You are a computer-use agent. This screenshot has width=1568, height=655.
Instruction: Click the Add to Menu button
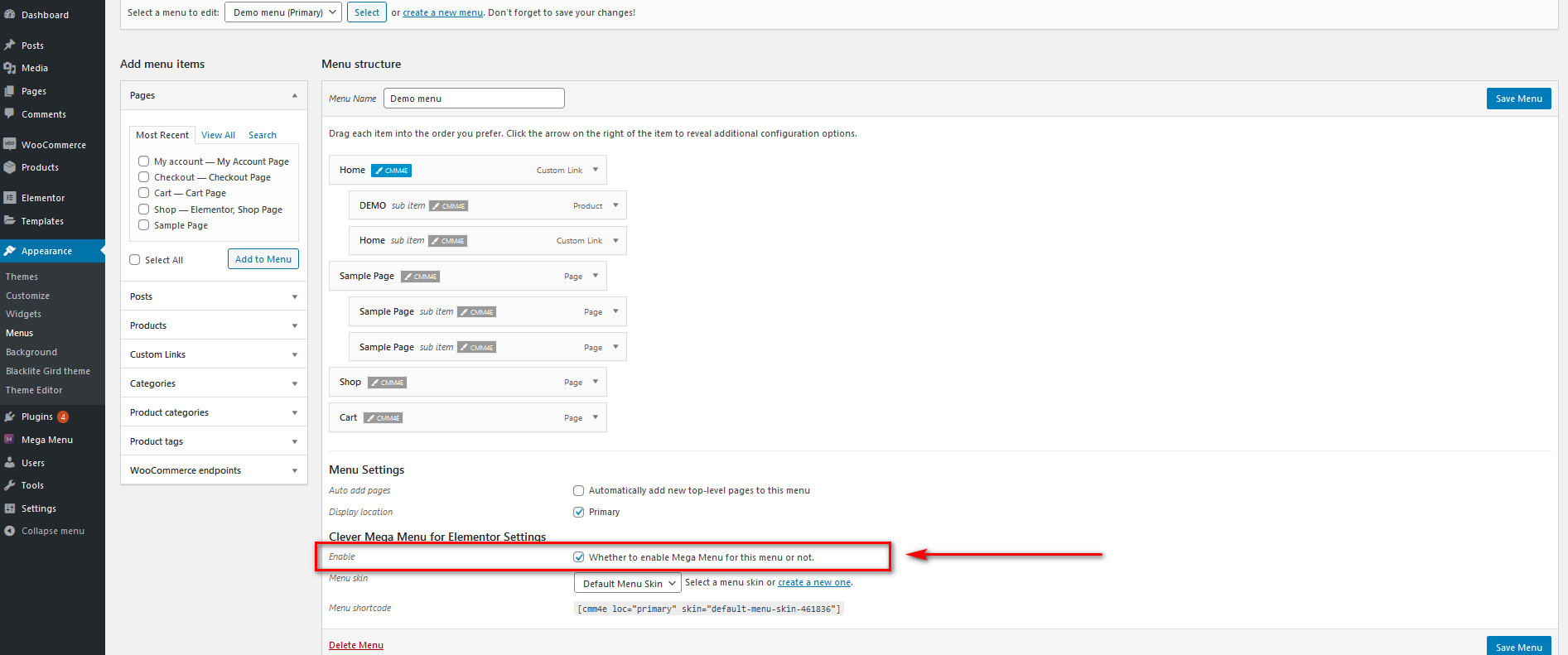[263, 259]
